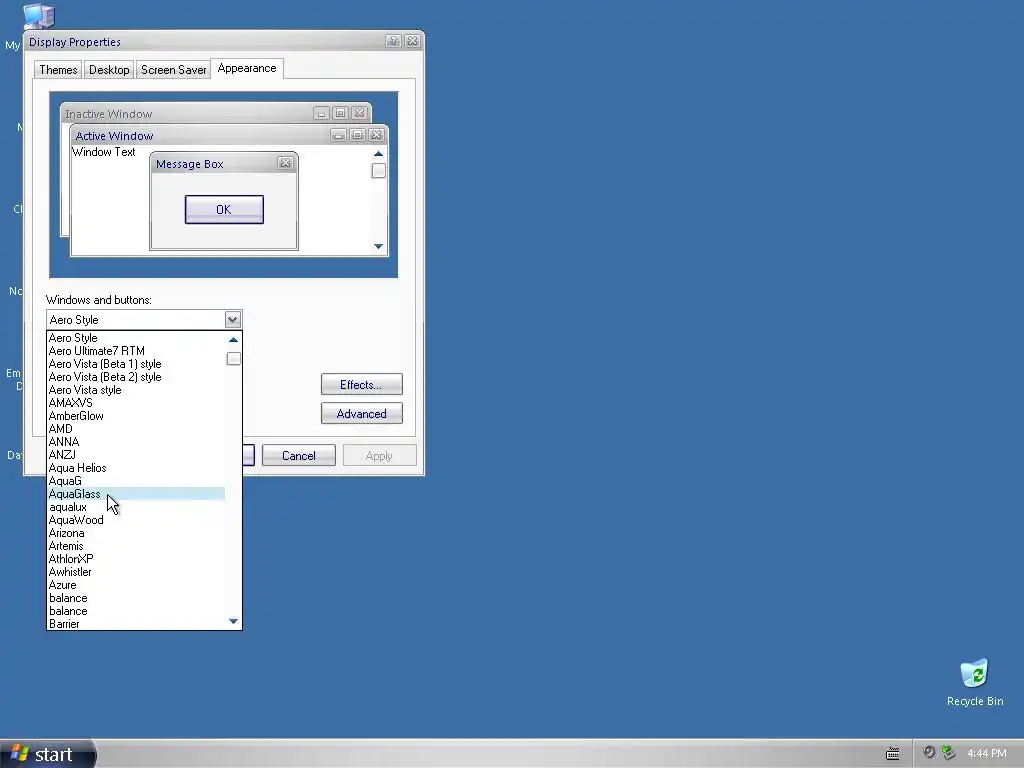This screenshot has width=1024, height=768.
Task: Pick AthlonXP style
Action: click(136, 559)
